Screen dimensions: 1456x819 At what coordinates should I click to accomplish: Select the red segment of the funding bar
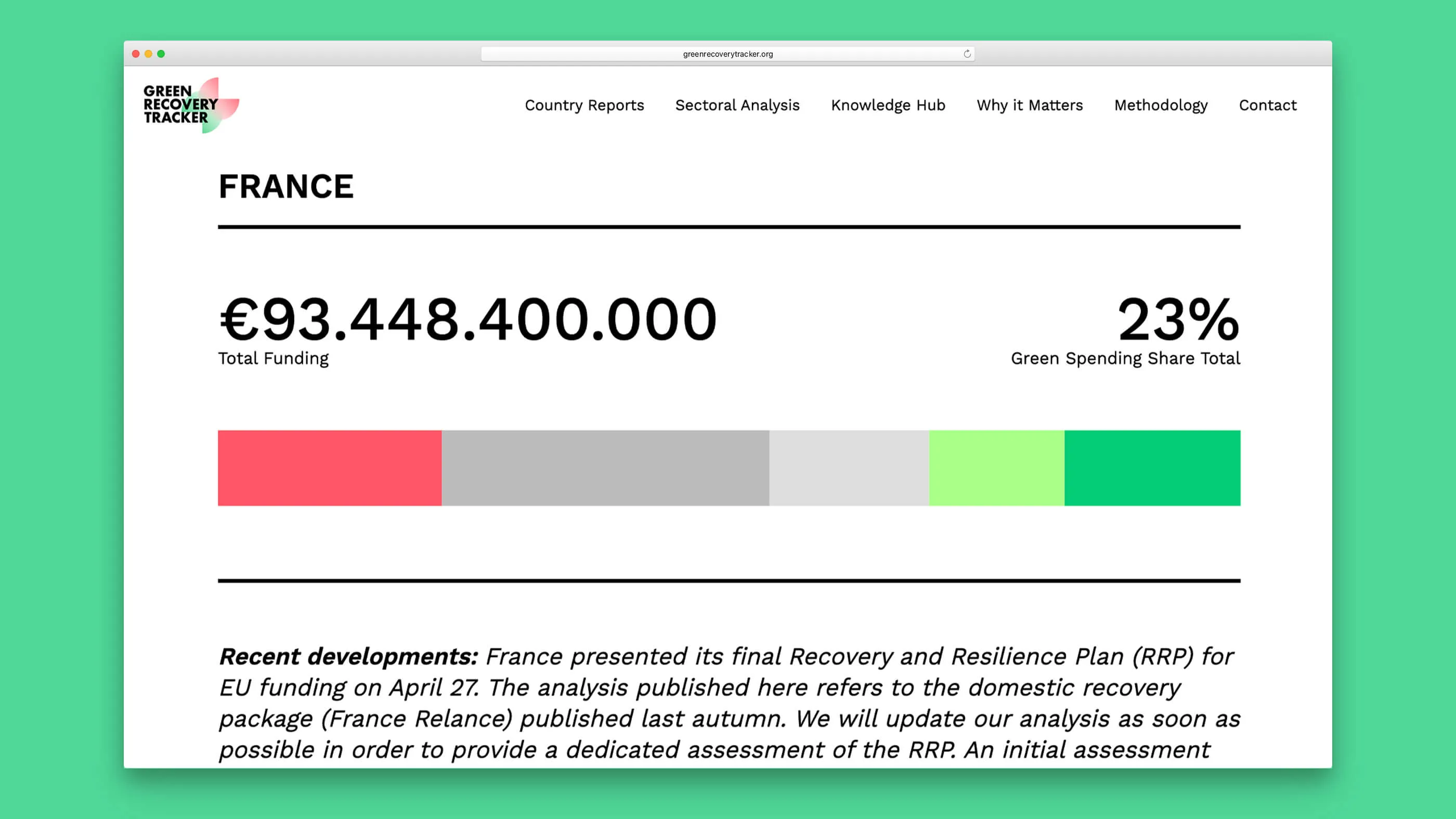(330, 468)
